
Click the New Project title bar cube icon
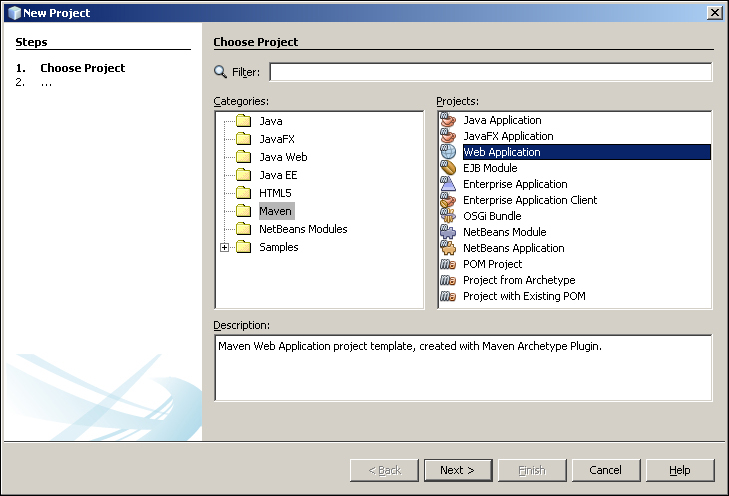coord(14,13)
